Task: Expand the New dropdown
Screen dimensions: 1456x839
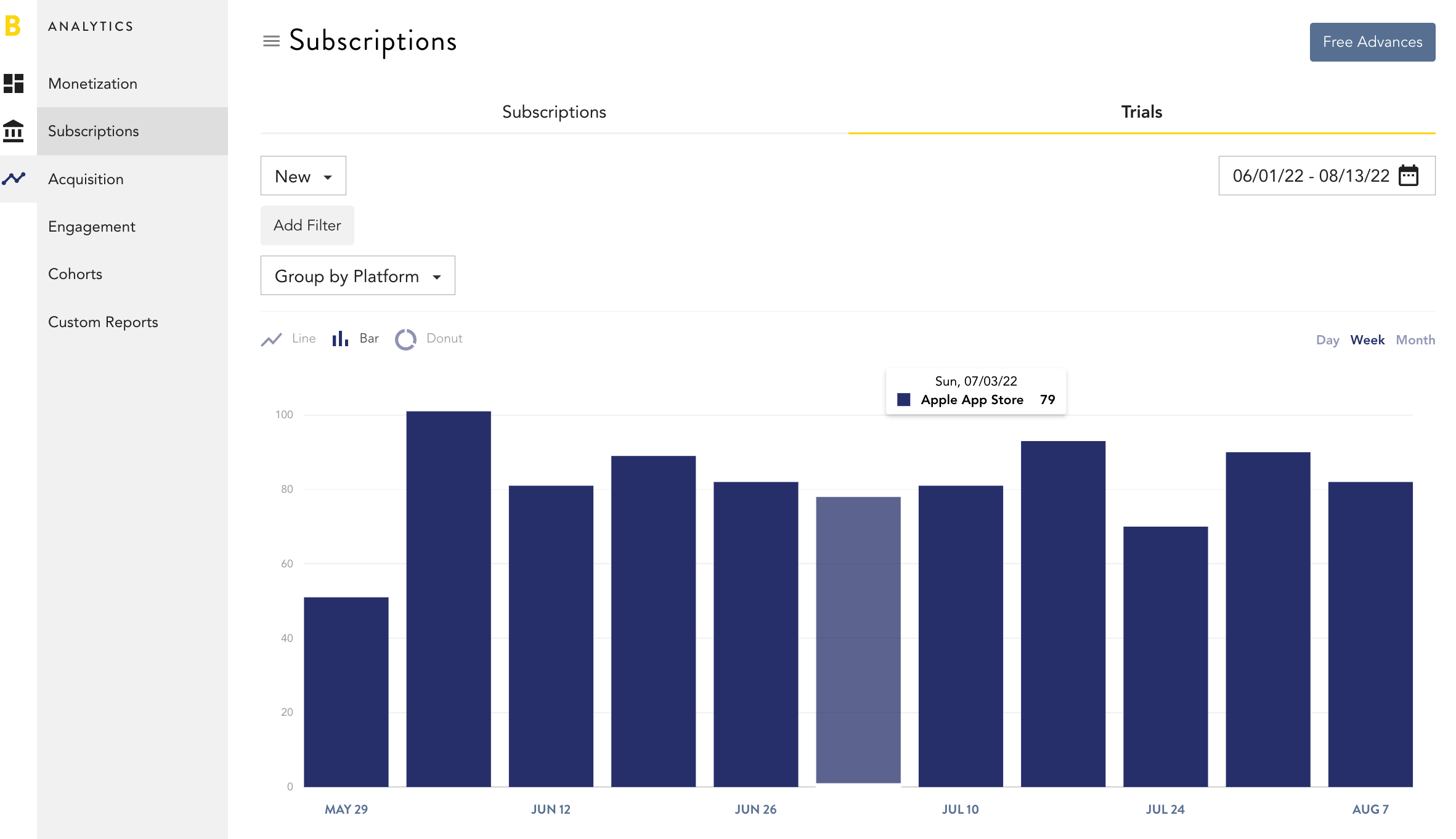Action: coord(303,176)
